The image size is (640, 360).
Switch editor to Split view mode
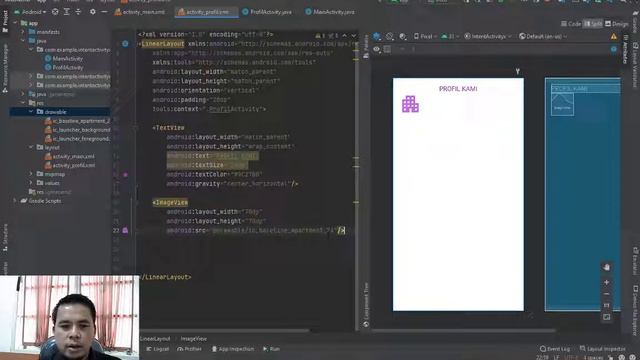[593, 24]
